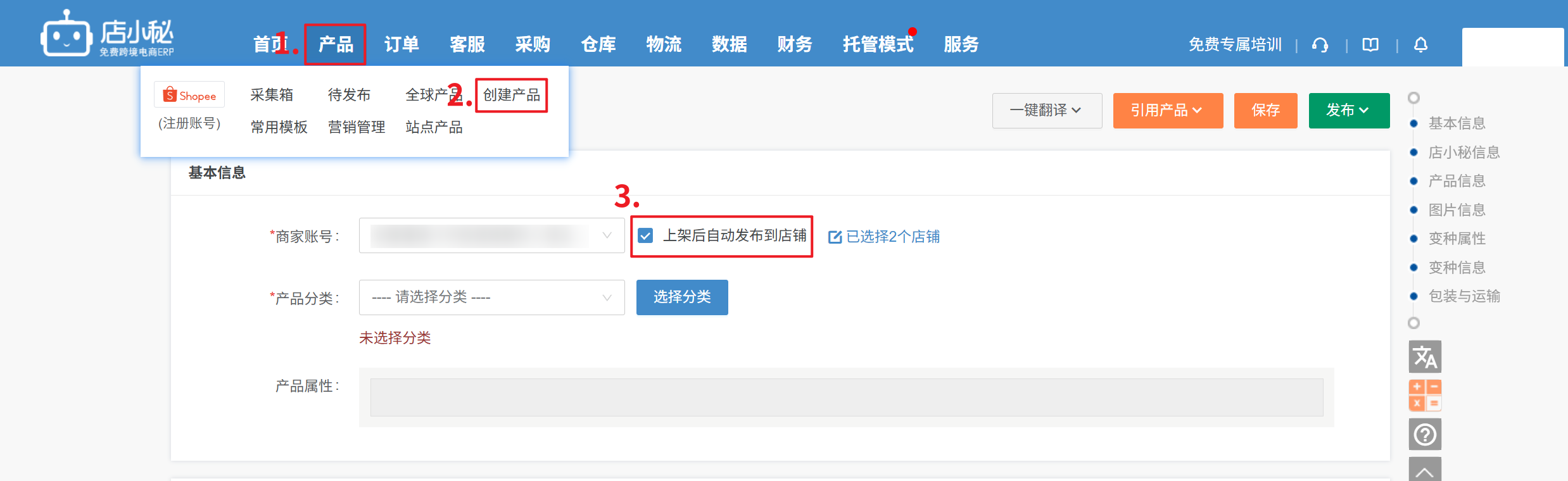
Task: Open the 订单 menu in top navigation
Action: pos(401,44)
